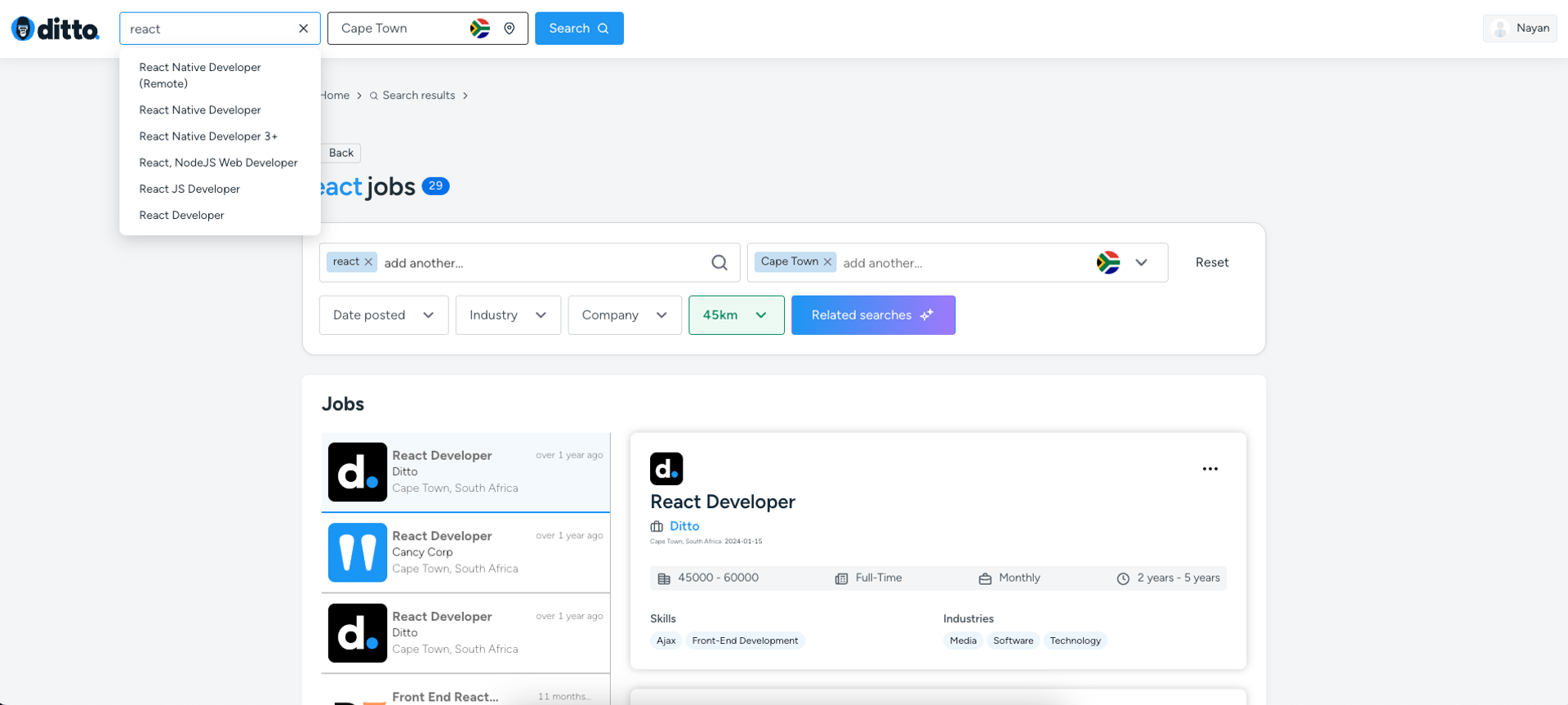
Task: Click the location pin icon in top bar
Action: coord(510,29)
